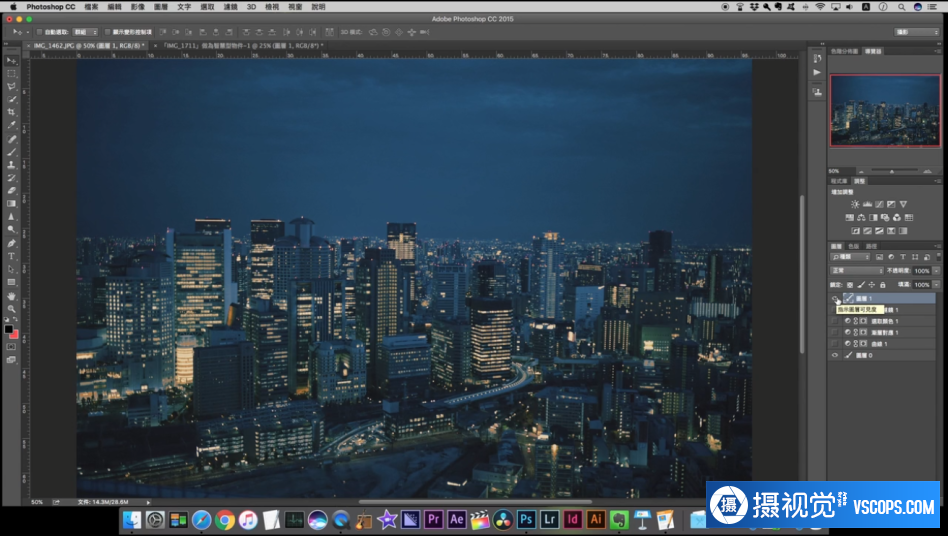Click the foreground black color swatch
The width and height of the screenshot is (948, 536).
[x=8, y=329]
